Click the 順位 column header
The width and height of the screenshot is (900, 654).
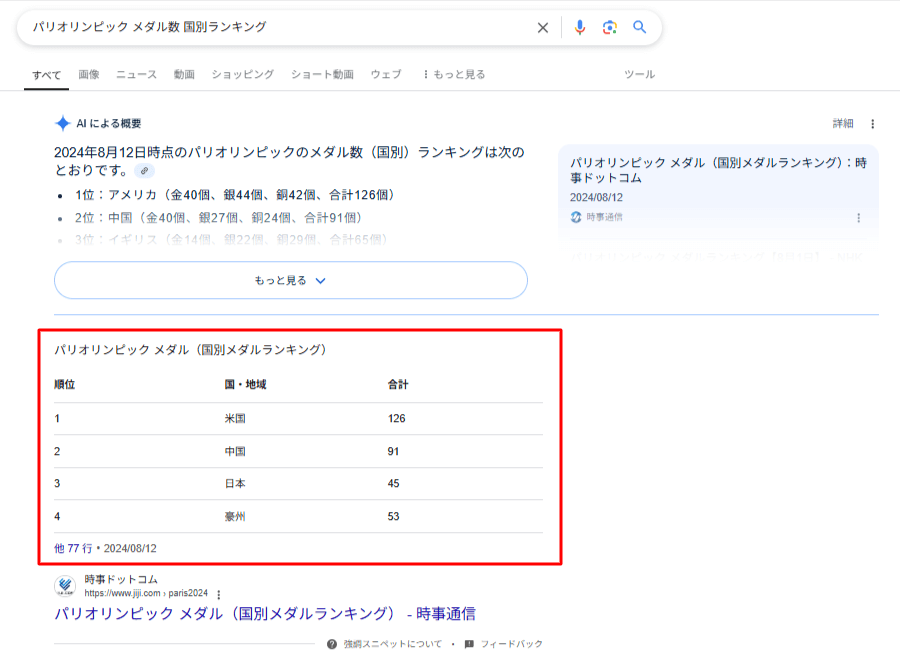64,385
